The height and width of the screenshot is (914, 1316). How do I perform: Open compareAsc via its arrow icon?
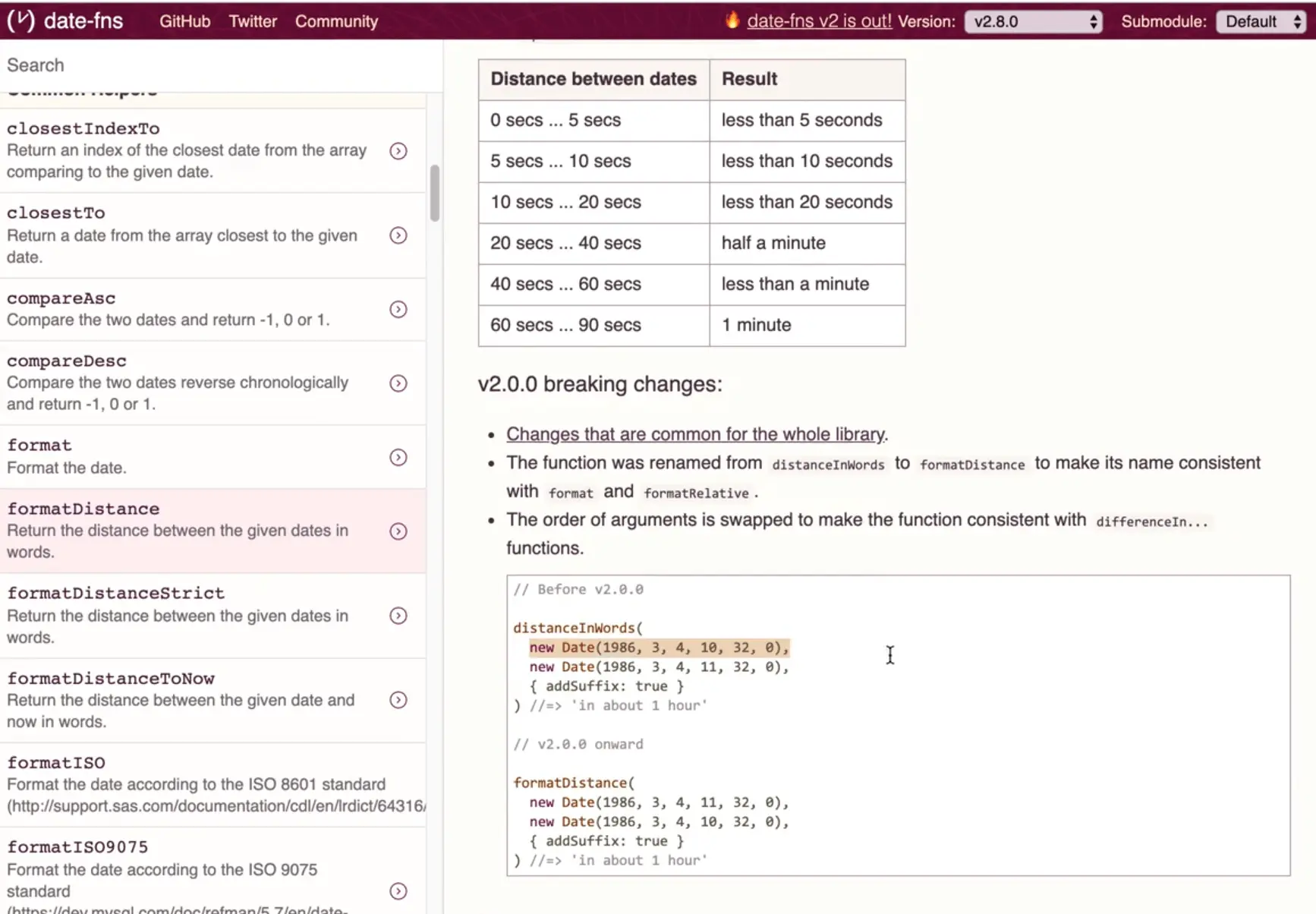coord(398,309)
